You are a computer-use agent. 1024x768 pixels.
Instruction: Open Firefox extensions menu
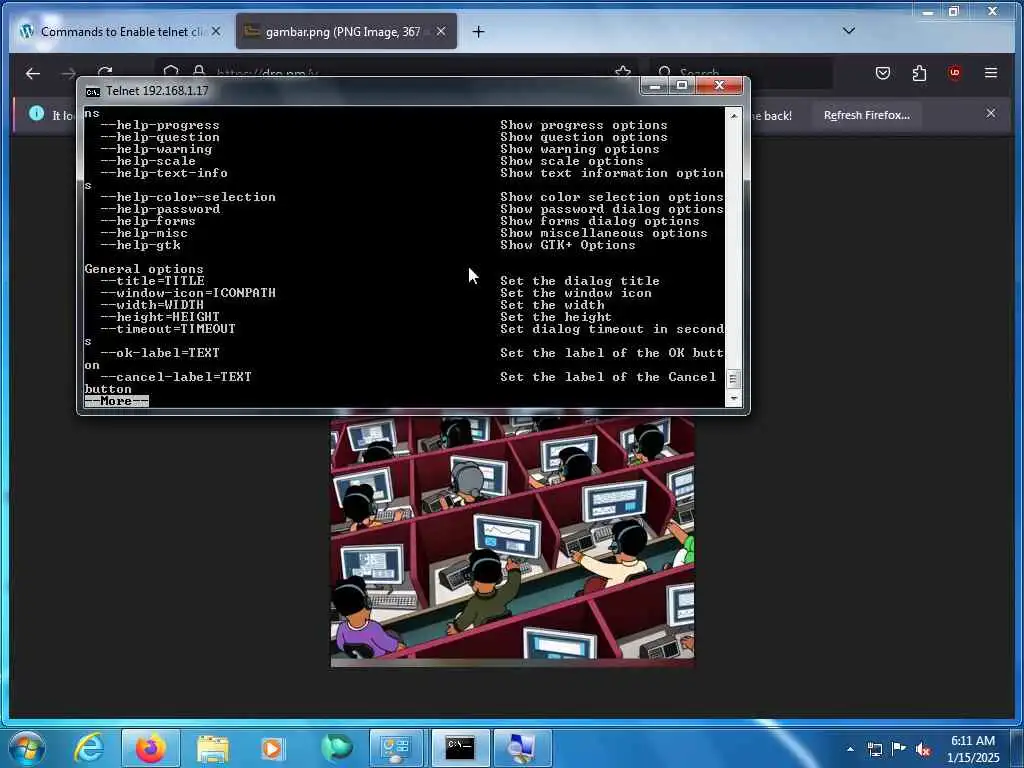[920, 73]
